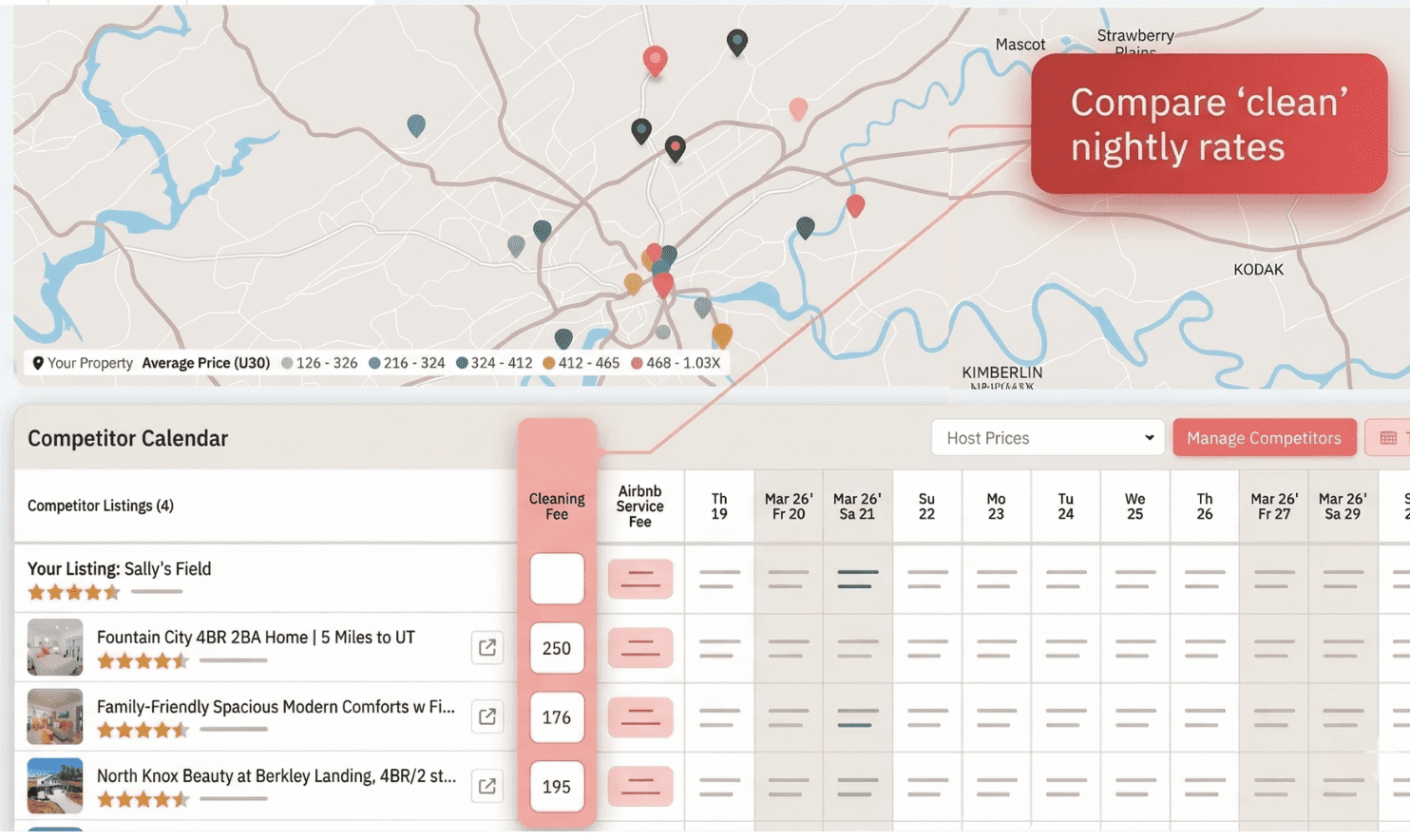Click the orange map pin at bottom of map
Screen dimensions: 1410x840
point(722,334)
